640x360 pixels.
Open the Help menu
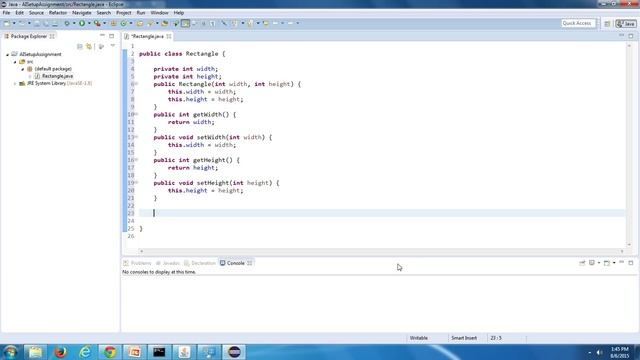pos(178,13)
